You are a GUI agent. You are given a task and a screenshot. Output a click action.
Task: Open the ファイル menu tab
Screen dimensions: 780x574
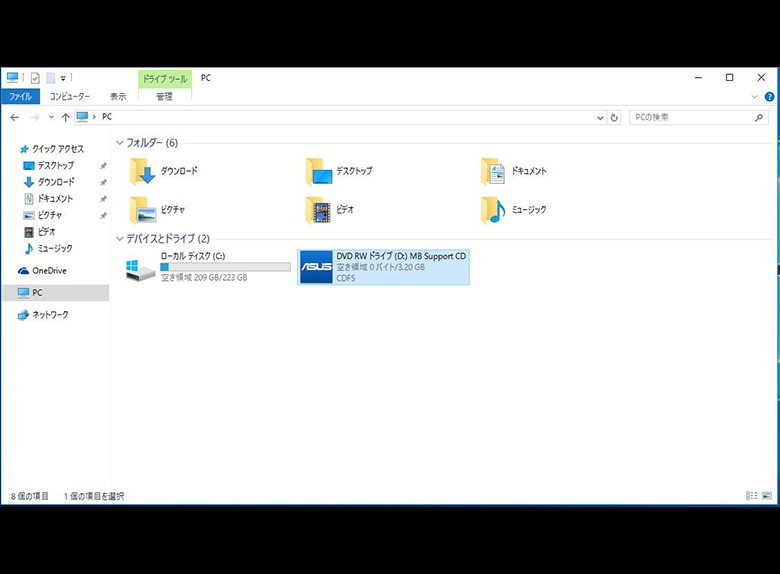(x=20, y=96)
